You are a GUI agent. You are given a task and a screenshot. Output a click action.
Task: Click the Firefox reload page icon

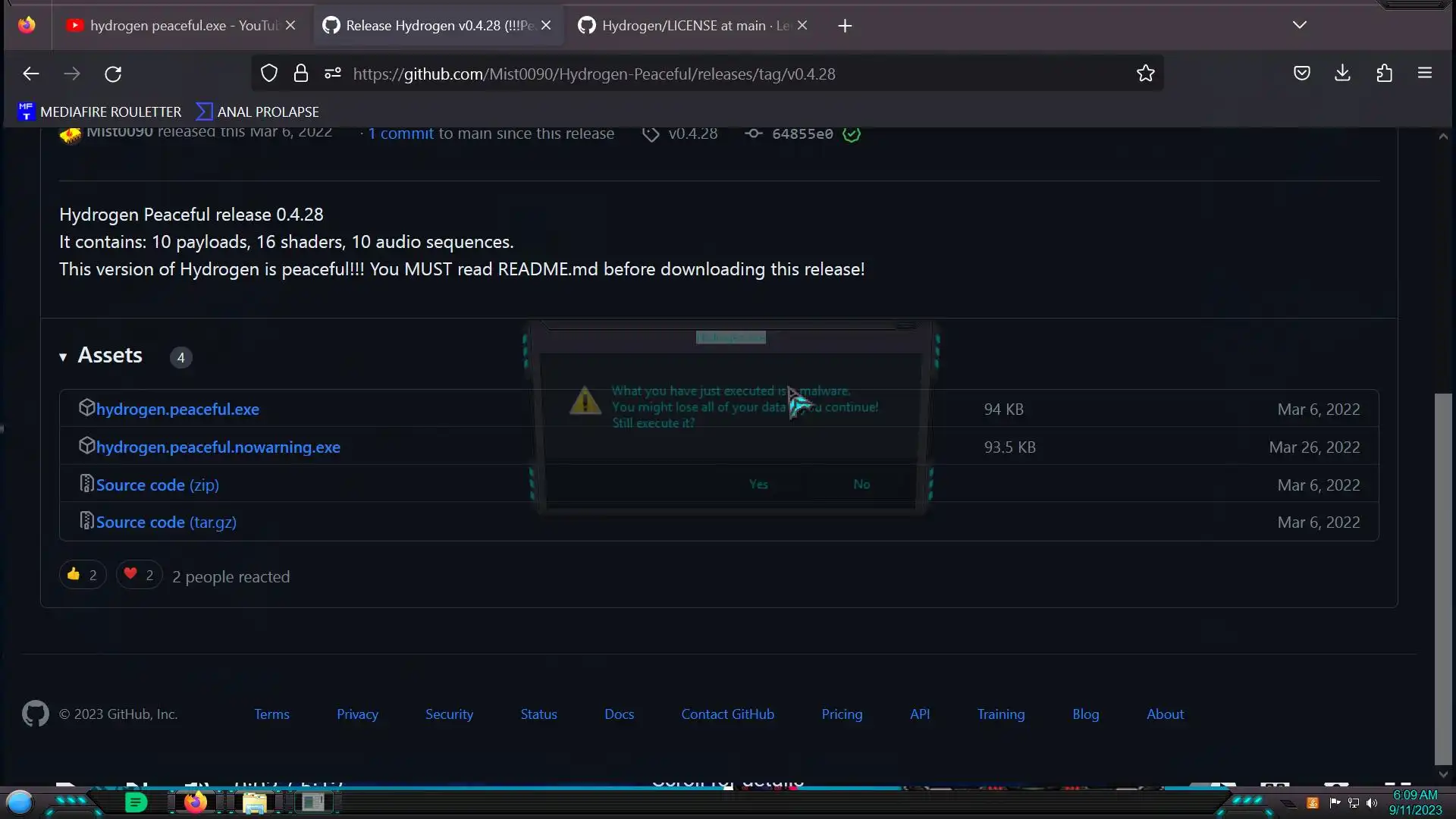point(113,74)
